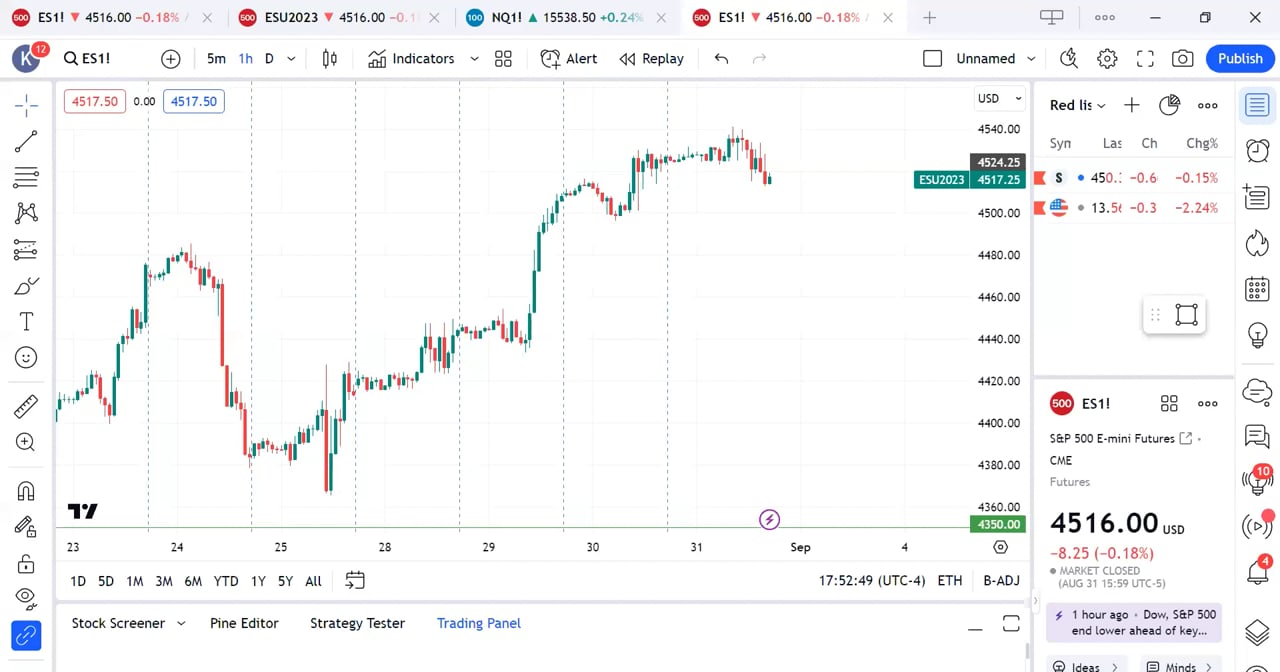Viewport: 1280px width, 672px height.
Task: Select the Text annotation tool
Action: (25, 321)
